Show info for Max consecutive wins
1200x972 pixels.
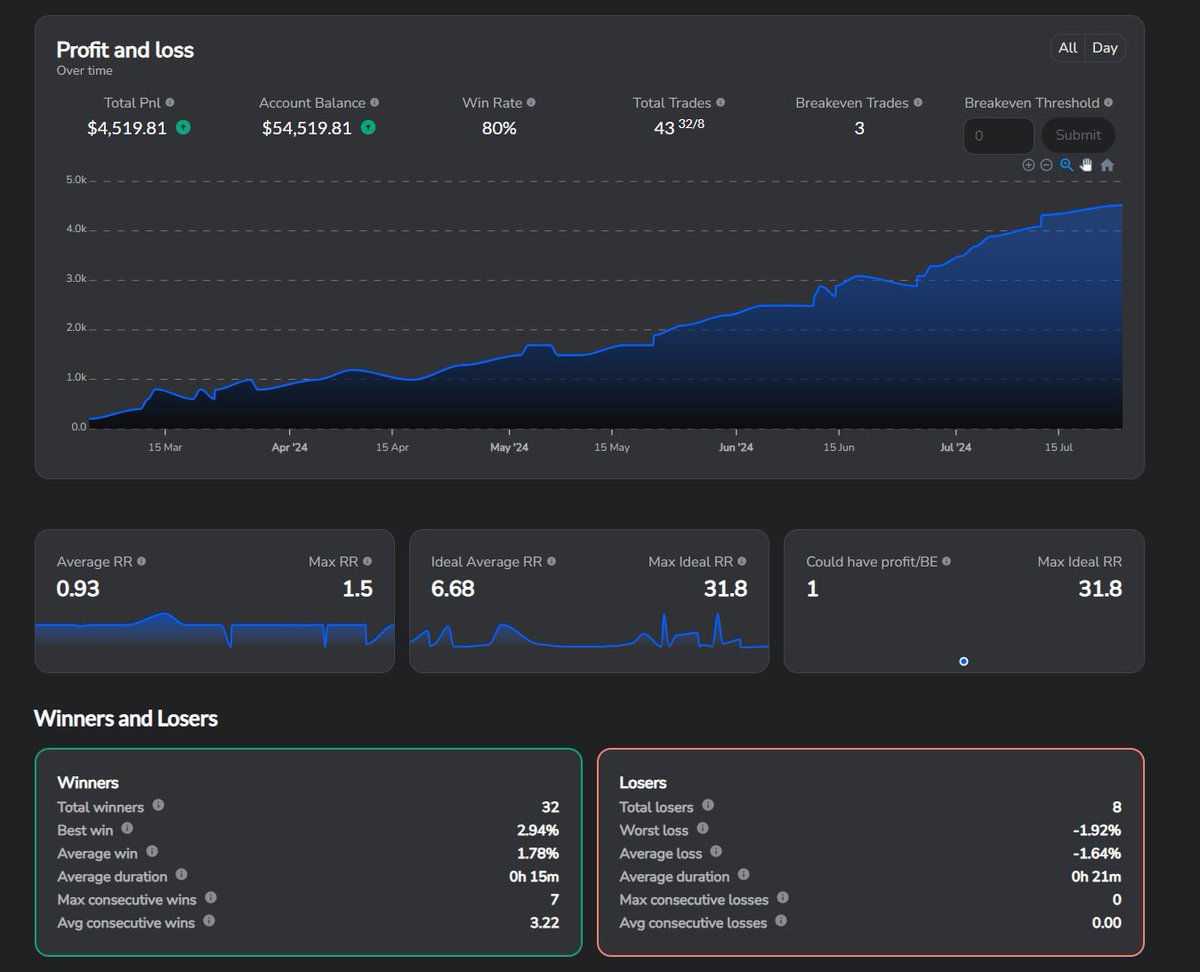[x=210, y=897]
